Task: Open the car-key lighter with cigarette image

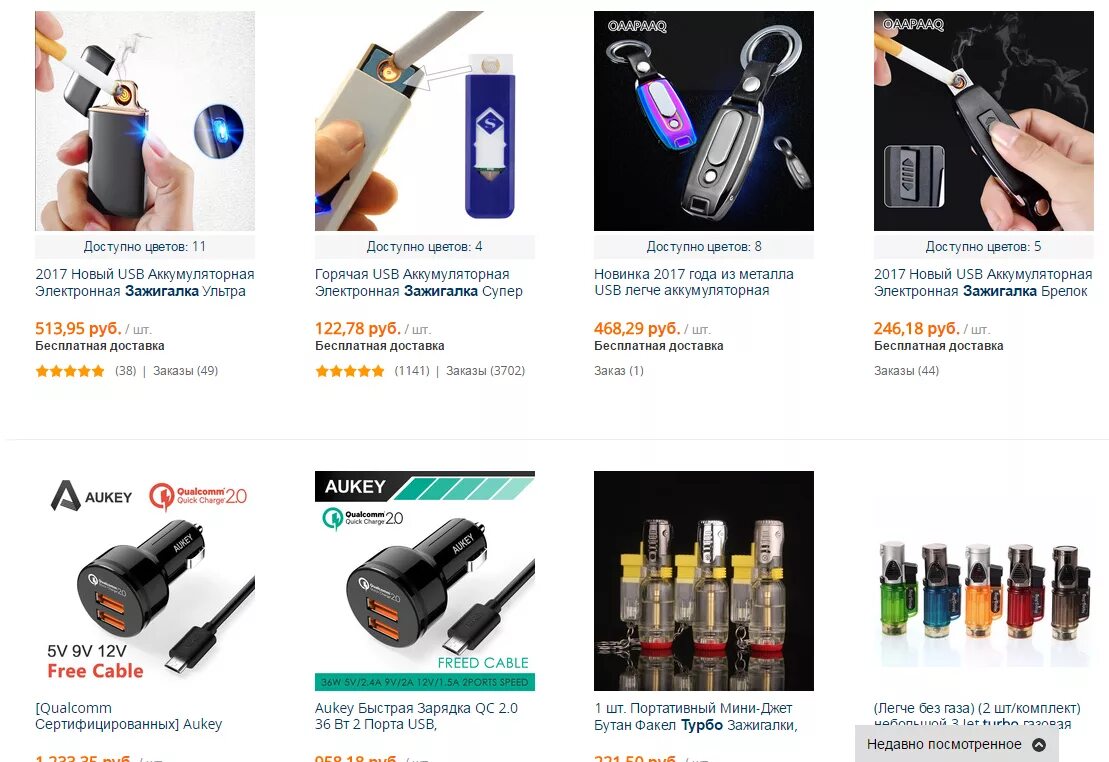Action: pyautogui.click(x=984, y=120)
